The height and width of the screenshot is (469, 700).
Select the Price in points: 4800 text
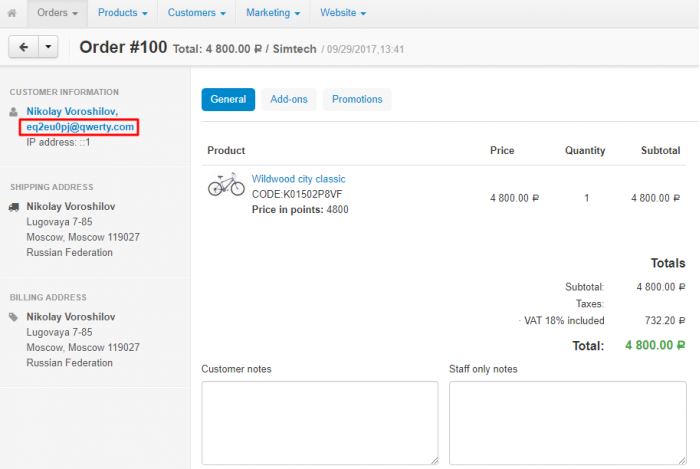[x=300, y=209]
